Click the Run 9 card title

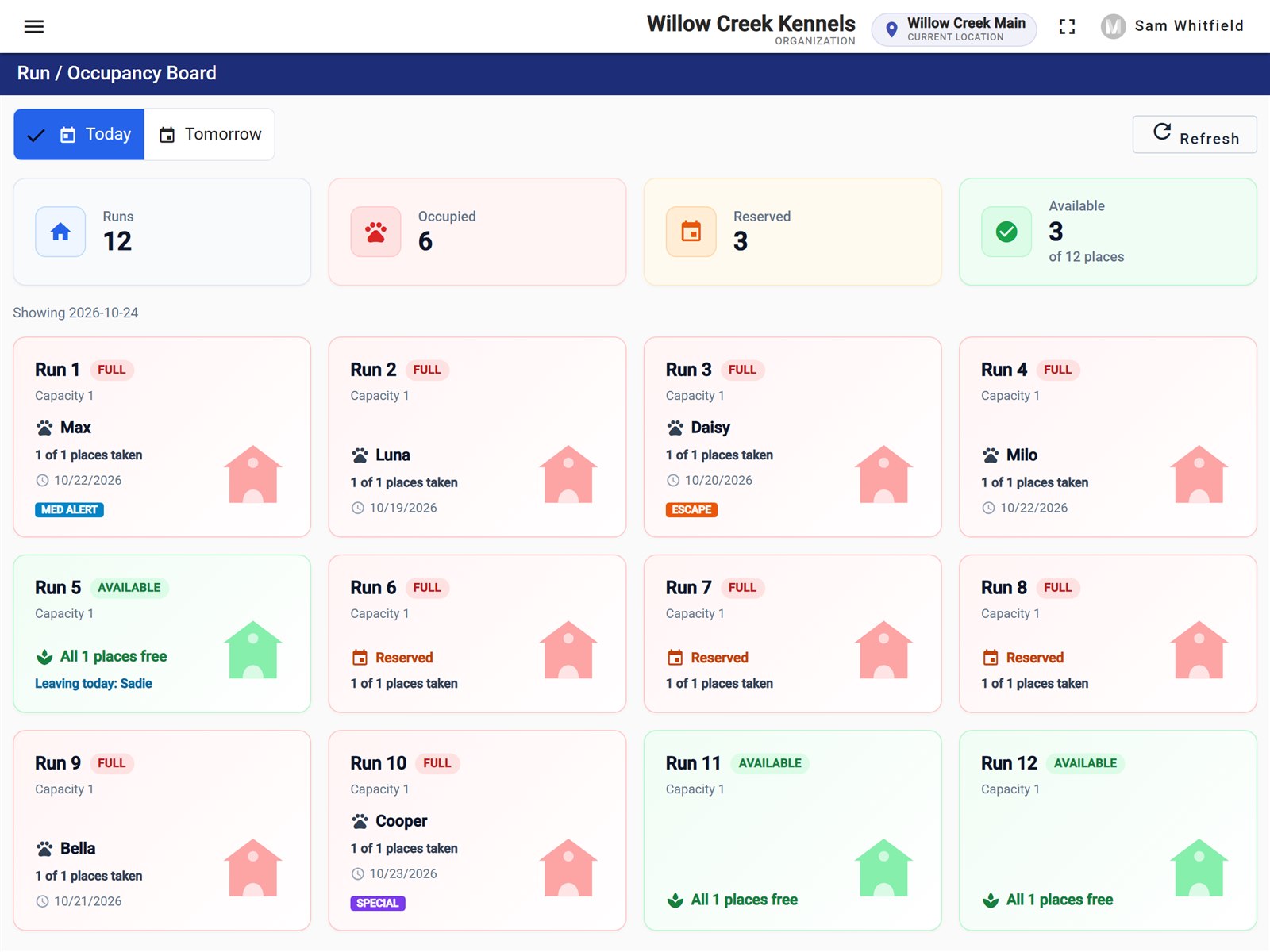(x=58, y=763)
